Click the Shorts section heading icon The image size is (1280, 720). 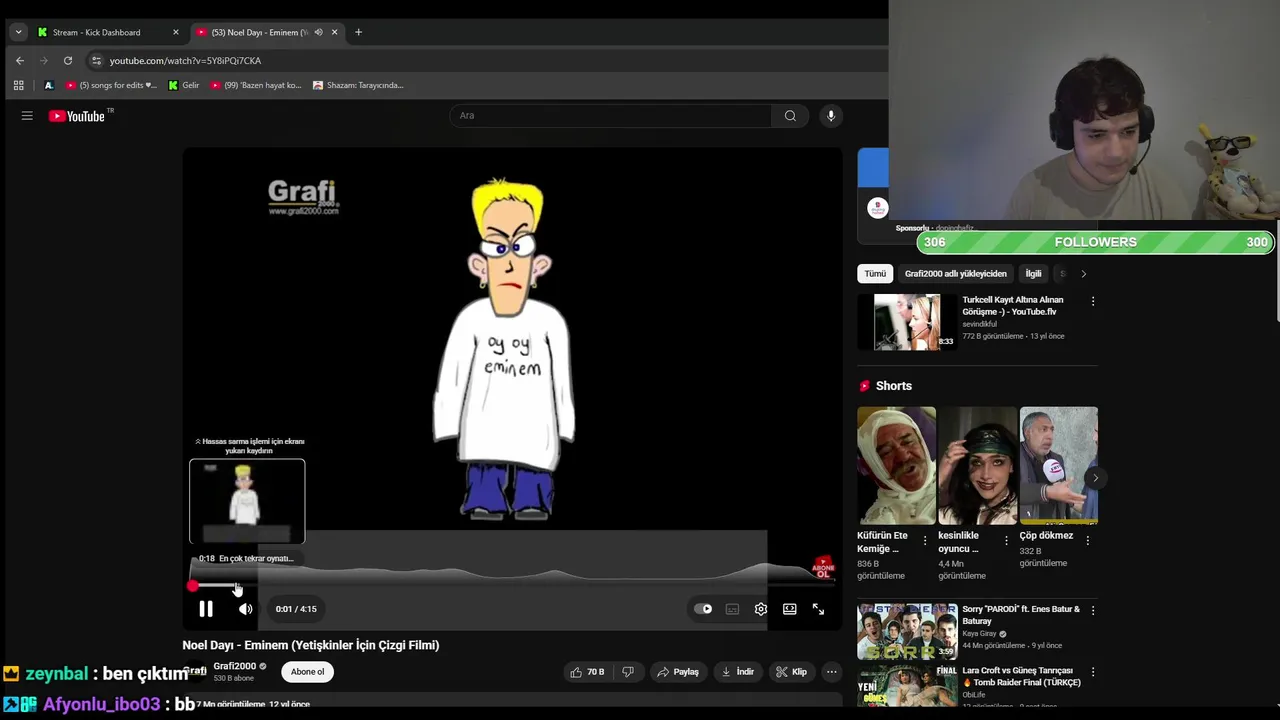865,386
